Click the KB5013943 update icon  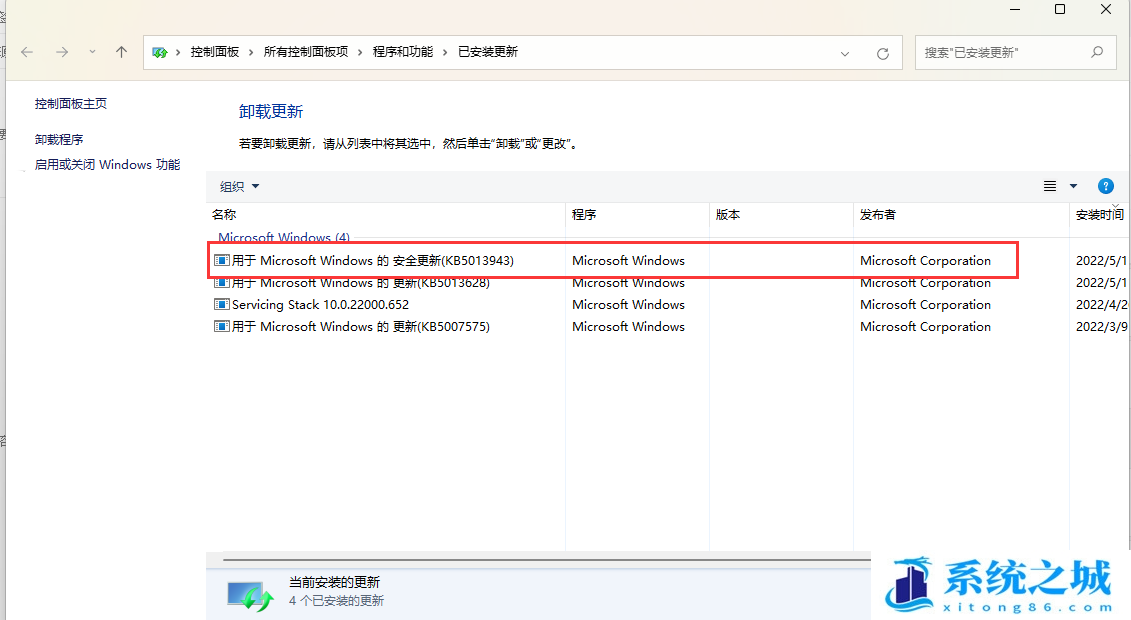coord(222,260)
